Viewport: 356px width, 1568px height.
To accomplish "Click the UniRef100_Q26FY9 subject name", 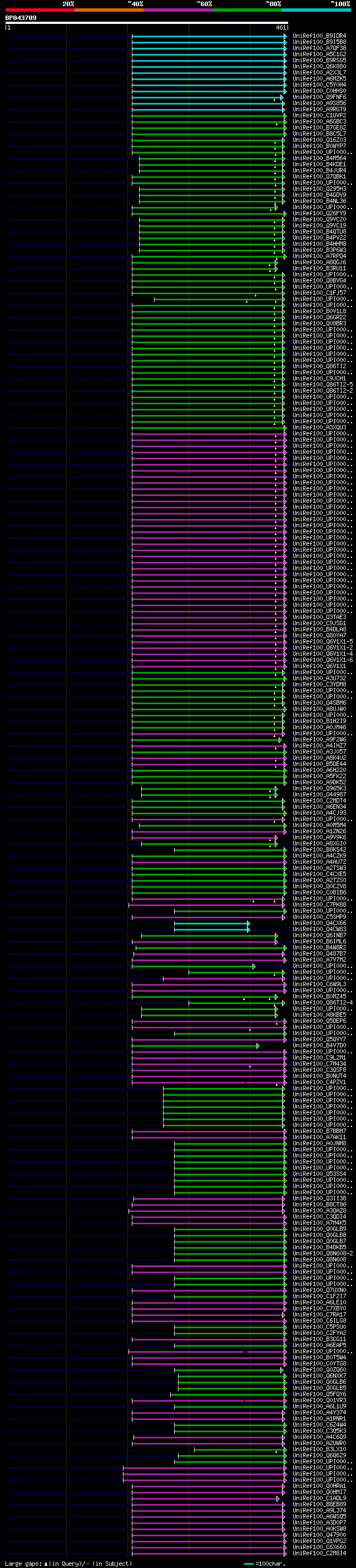I will pos(319,213).
